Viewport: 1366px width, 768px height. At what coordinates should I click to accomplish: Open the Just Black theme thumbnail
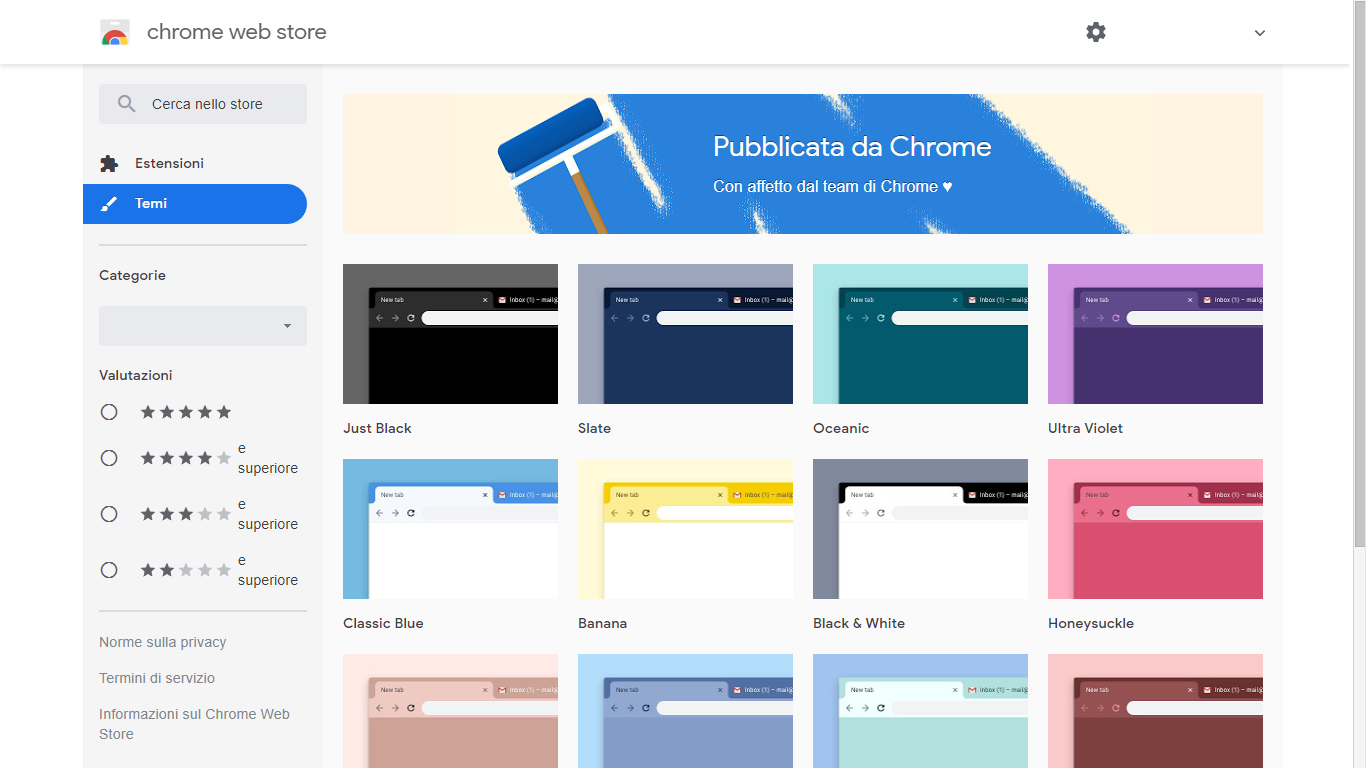coord(450,334)
